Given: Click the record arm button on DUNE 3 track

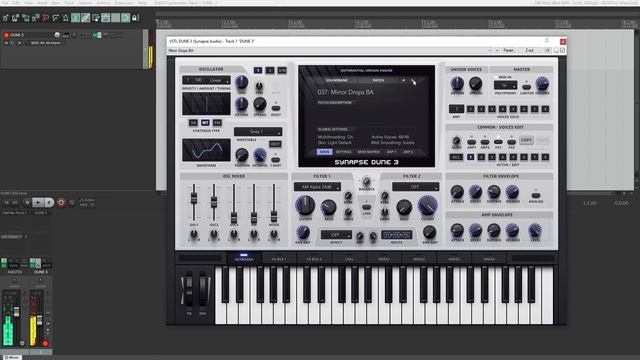Looking at the screenshot, I should [x=6, y=35].
